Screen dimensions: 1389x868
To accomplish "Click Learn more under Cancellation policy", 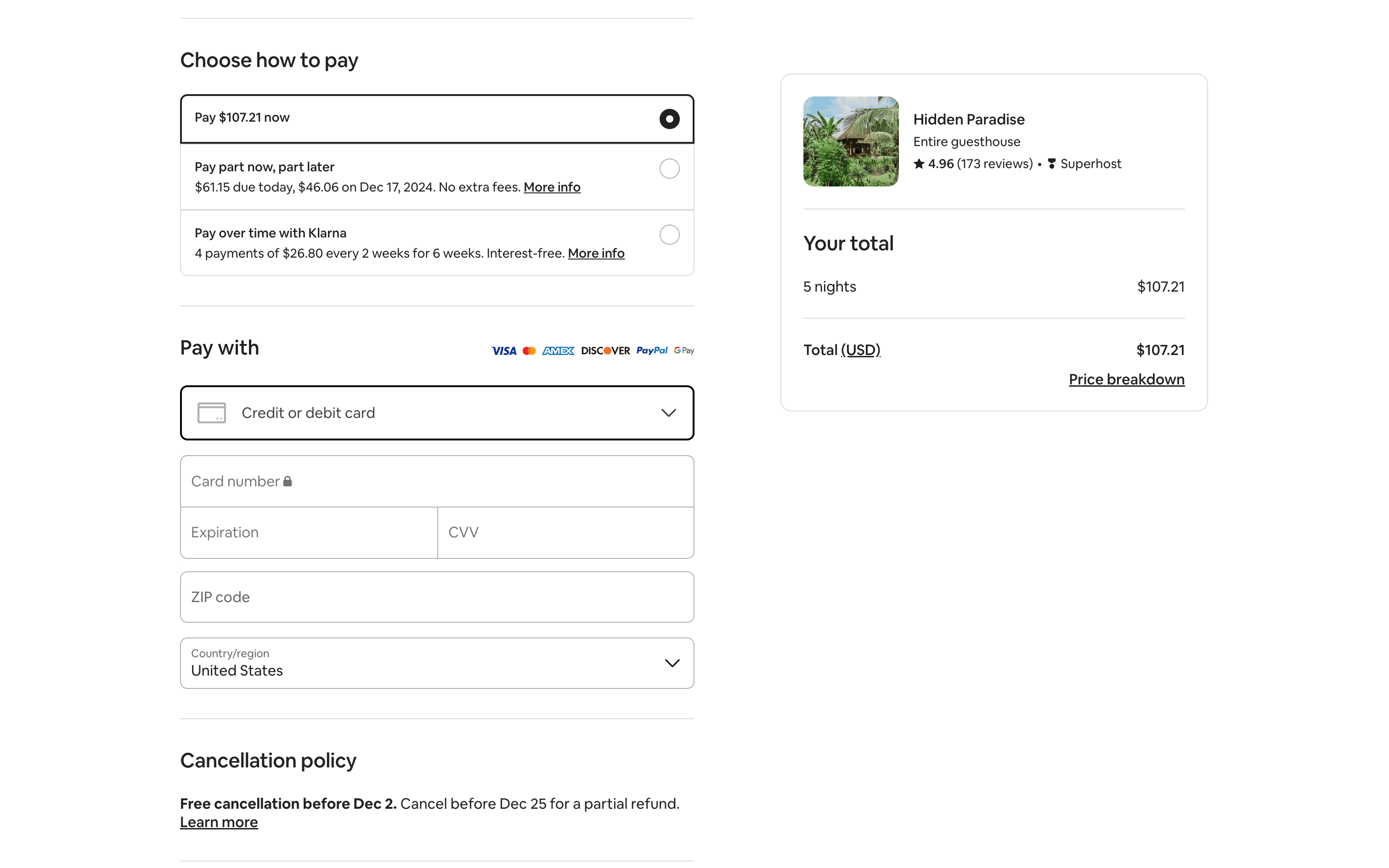I will click(x=219, y=822).
